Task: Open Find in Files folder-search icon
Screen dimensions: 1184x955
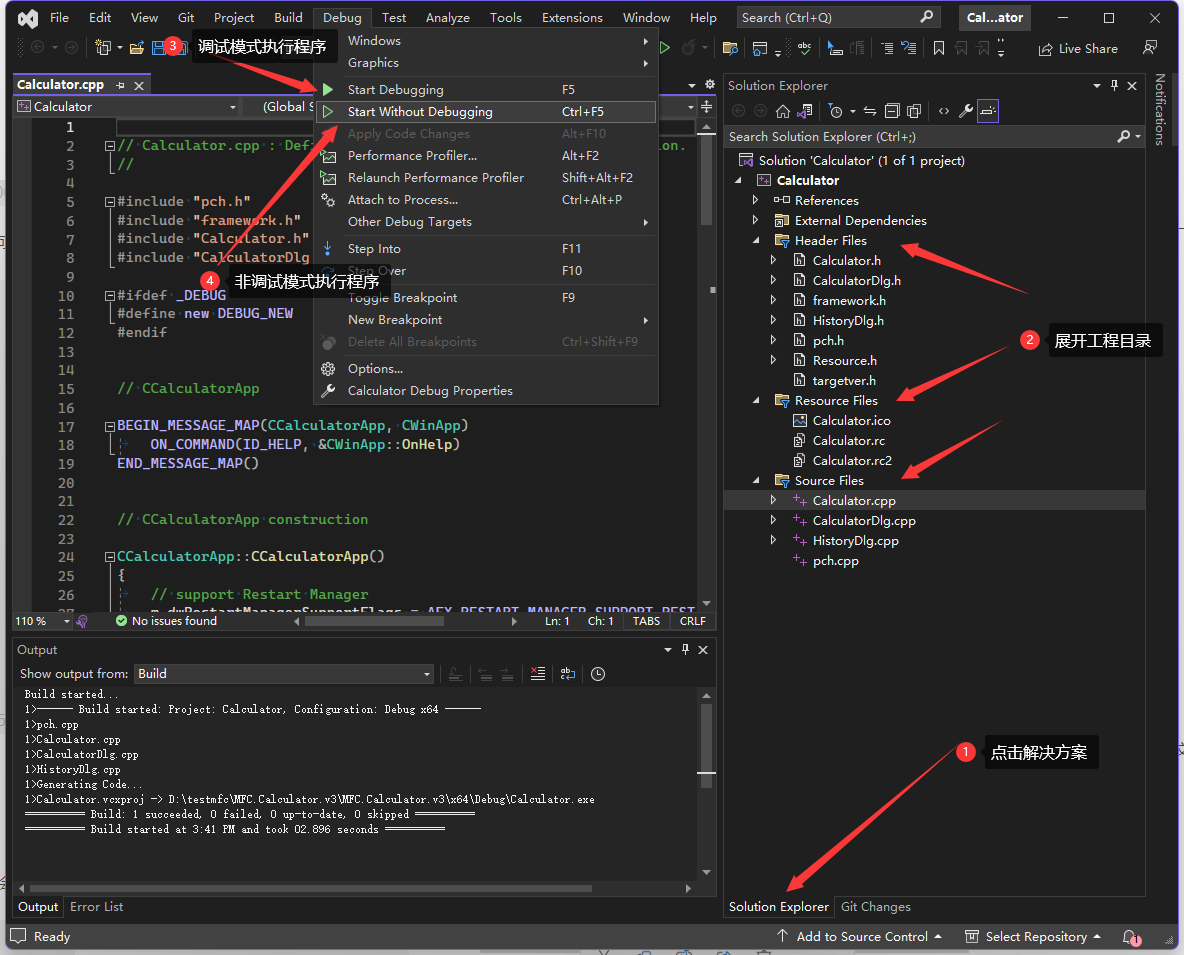Action: 730,48
